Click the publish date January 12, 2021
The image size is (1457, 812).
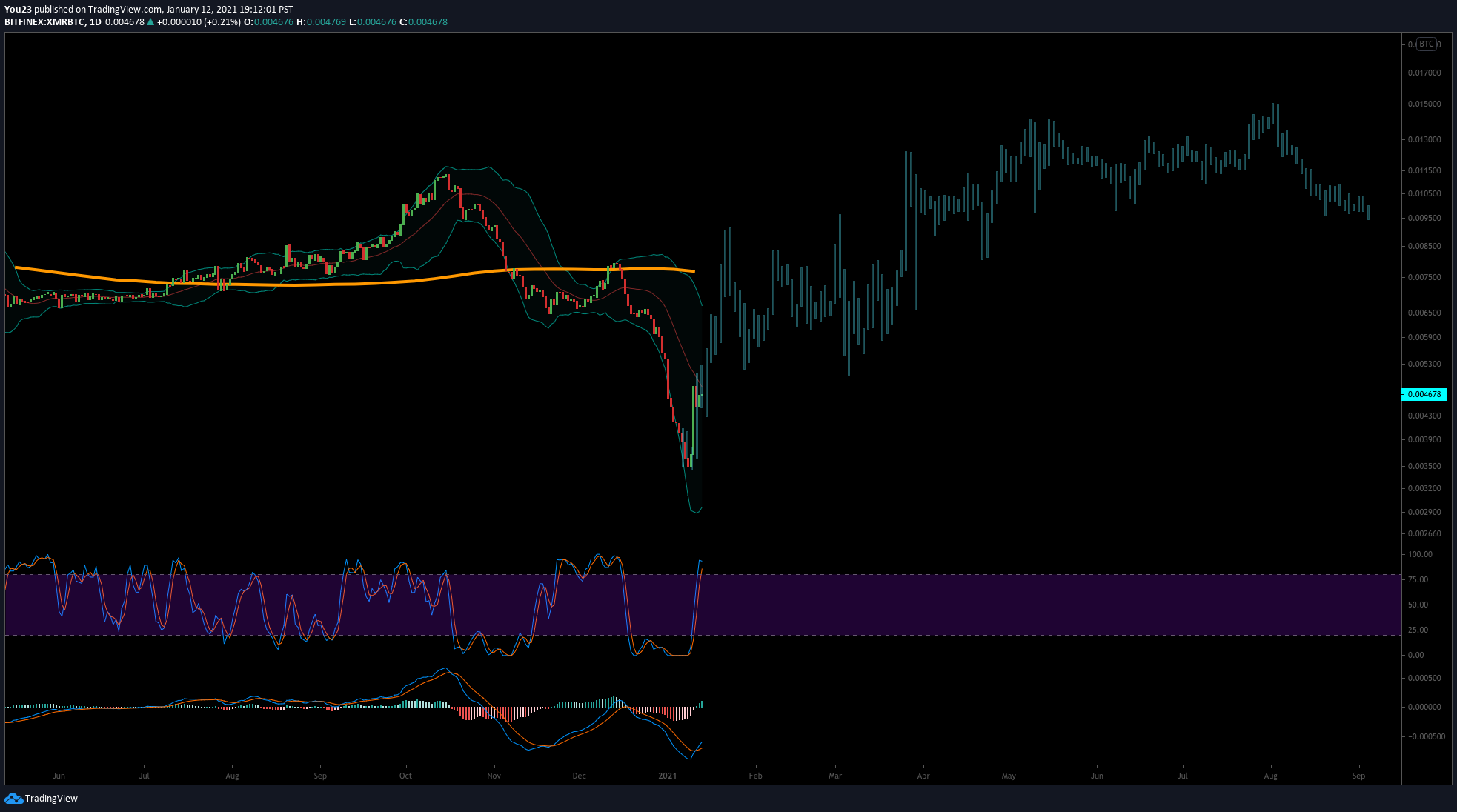click(201, 10)
